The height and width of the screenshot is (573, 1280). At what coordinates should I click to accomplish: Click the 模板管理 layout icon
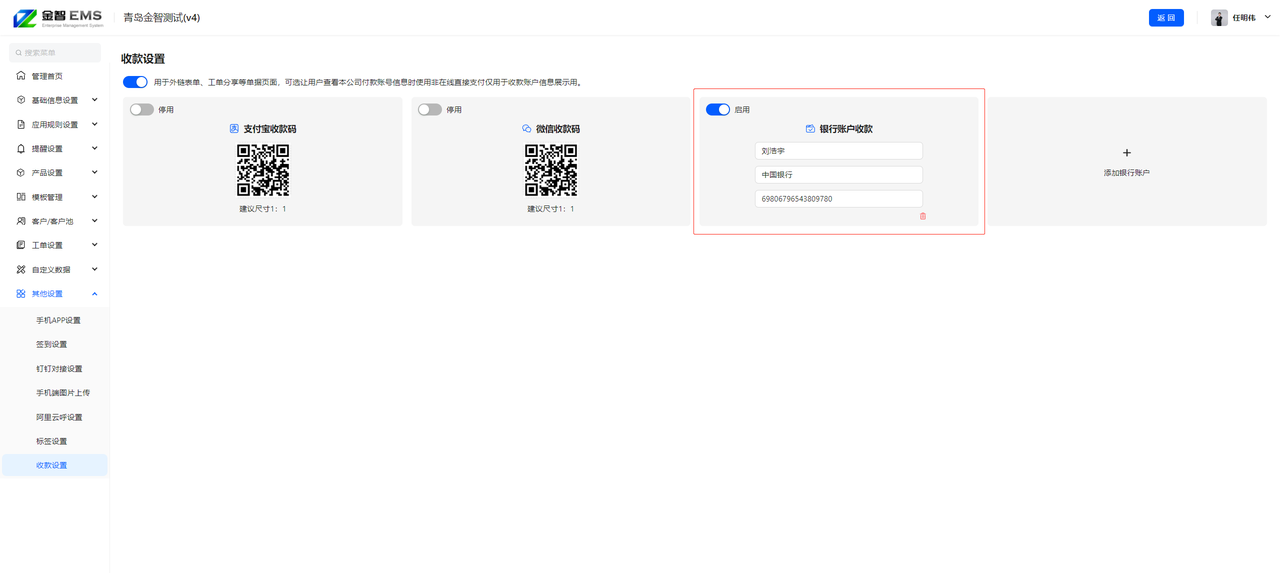pyautogui.click(x=21, y=197)
